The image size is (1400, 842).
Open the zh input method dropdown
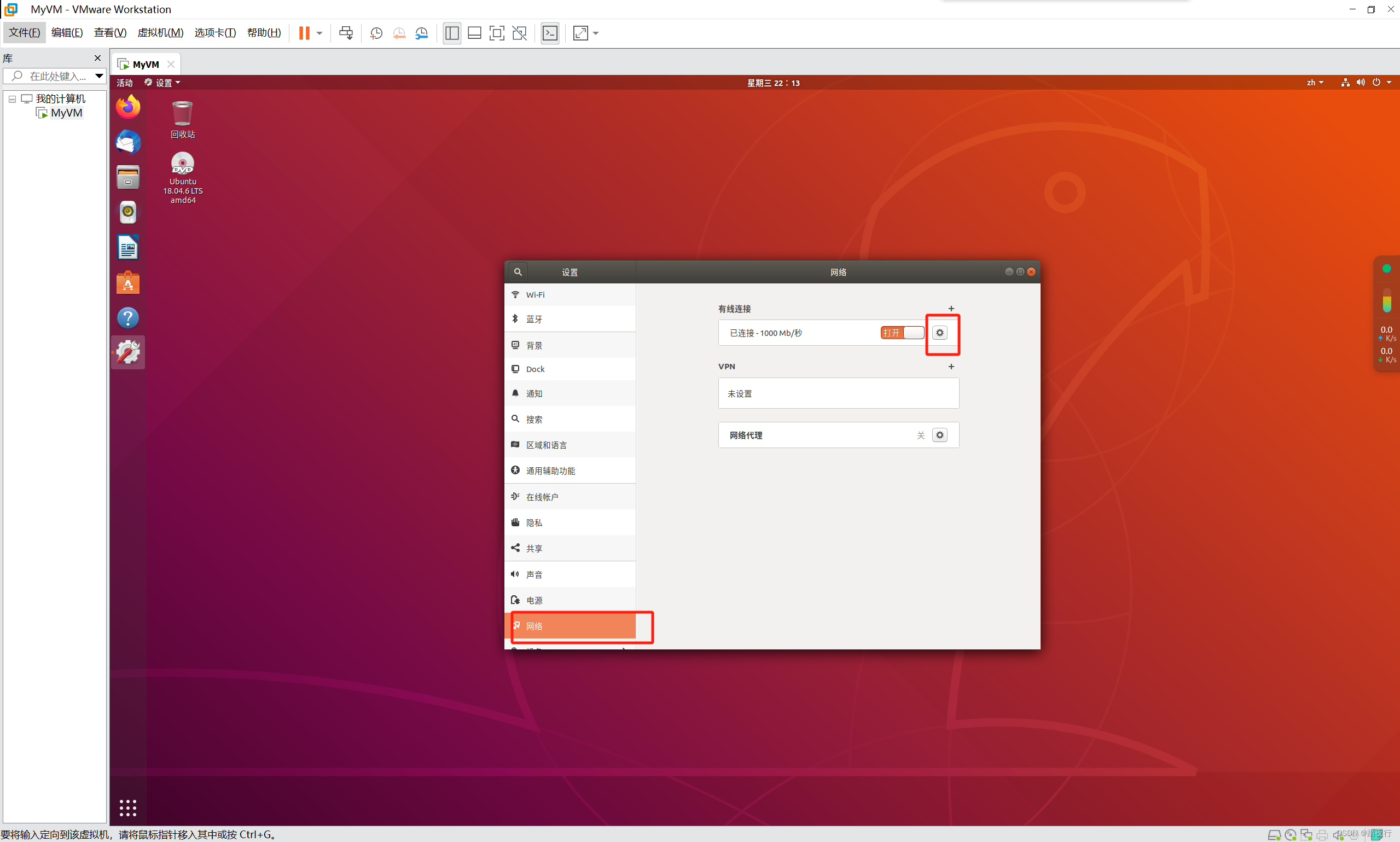[1315, 83]
